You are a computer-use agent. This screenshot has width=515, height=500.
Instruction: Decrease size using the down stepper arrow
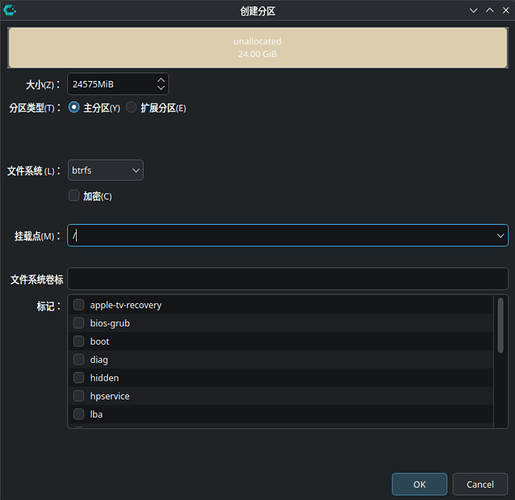[x=161, y=88]
